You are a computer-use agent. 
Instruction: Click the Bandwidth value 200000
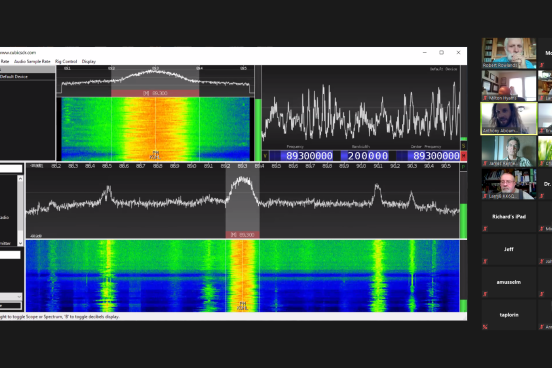(365, 156)
